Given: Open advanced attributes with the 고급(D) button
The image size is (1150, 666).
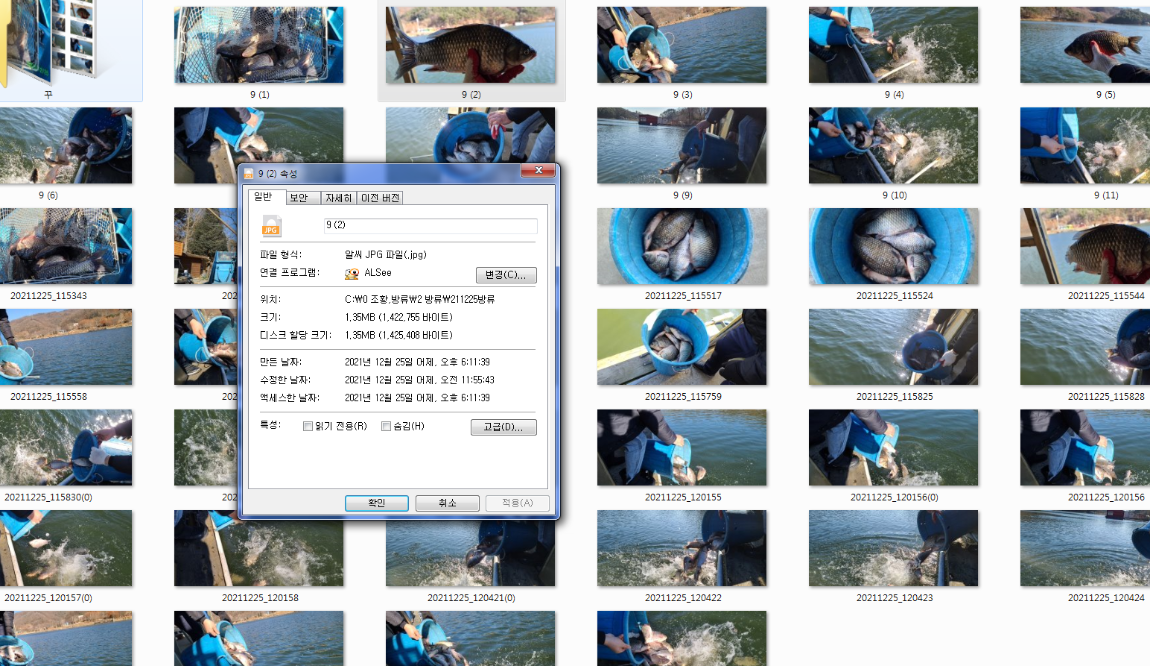Looking at the screenshot, I should click(503, 427).
